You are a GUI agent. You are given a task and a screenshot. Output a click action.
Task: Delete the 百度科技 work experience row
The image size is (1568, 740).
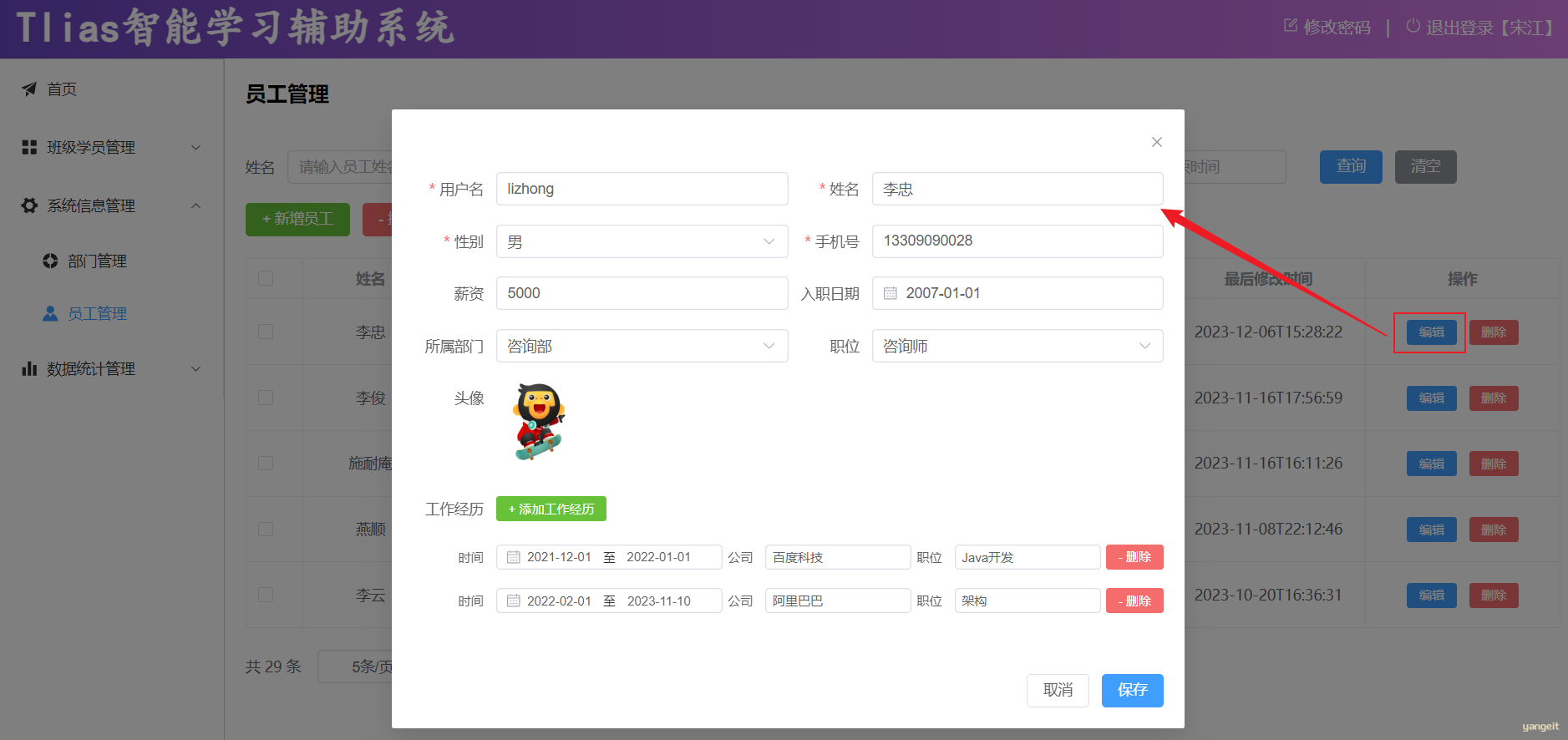(1134, 557)
